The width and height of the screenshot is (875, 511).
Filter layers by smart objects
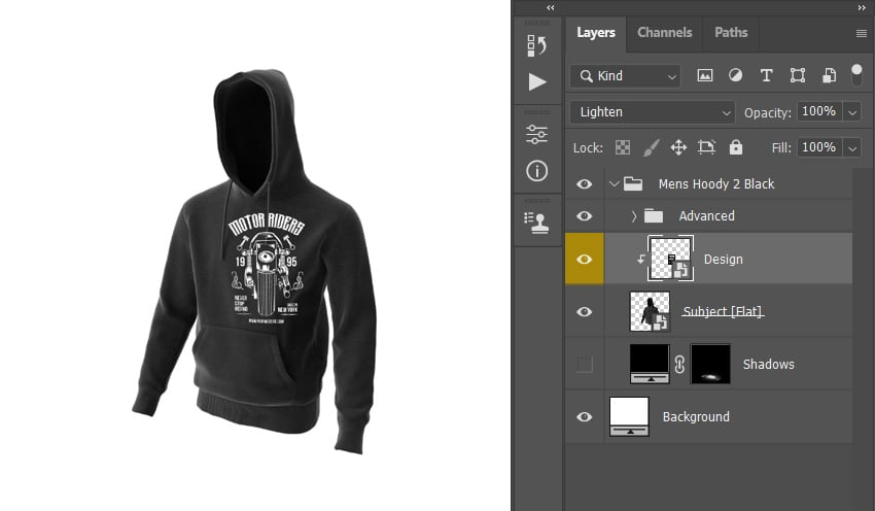(x=829, y=75)
